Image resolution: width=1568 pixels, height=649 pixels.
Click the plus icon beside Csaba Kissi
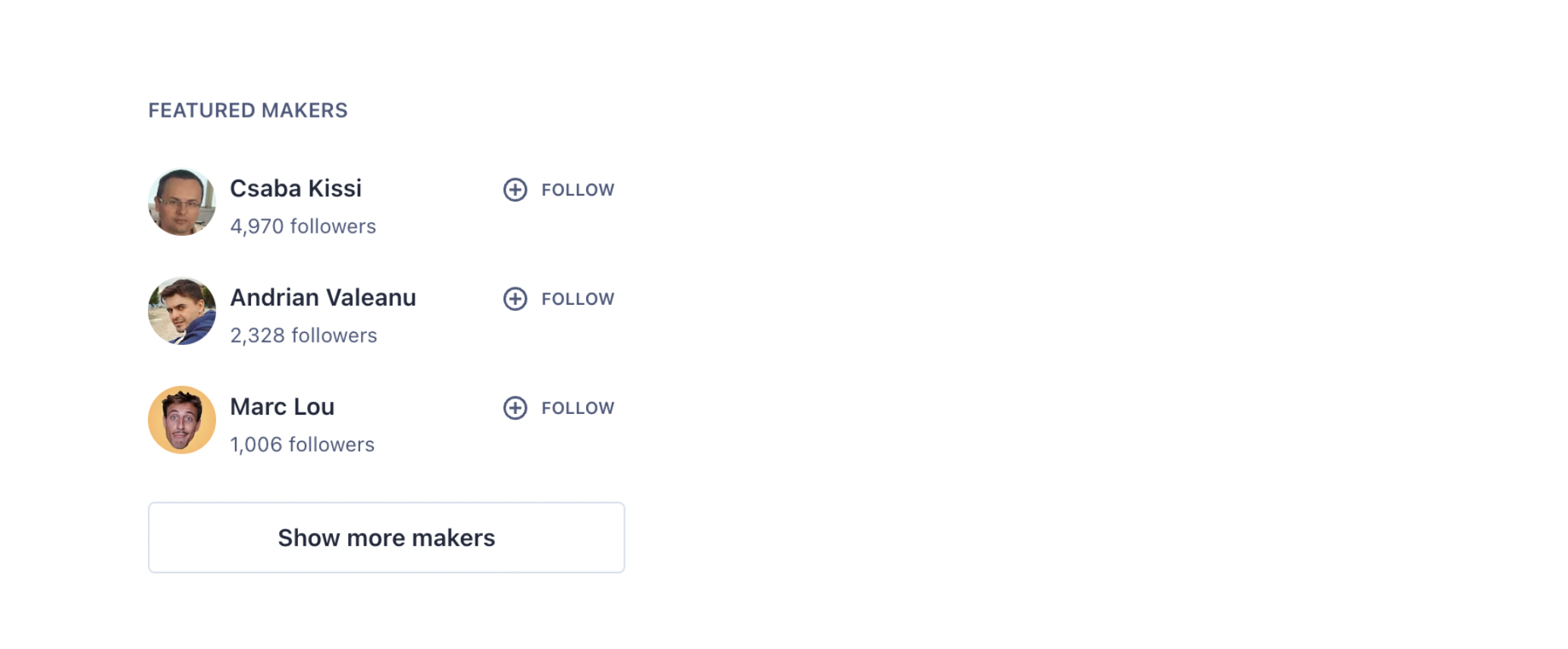(x=515, y=190)
